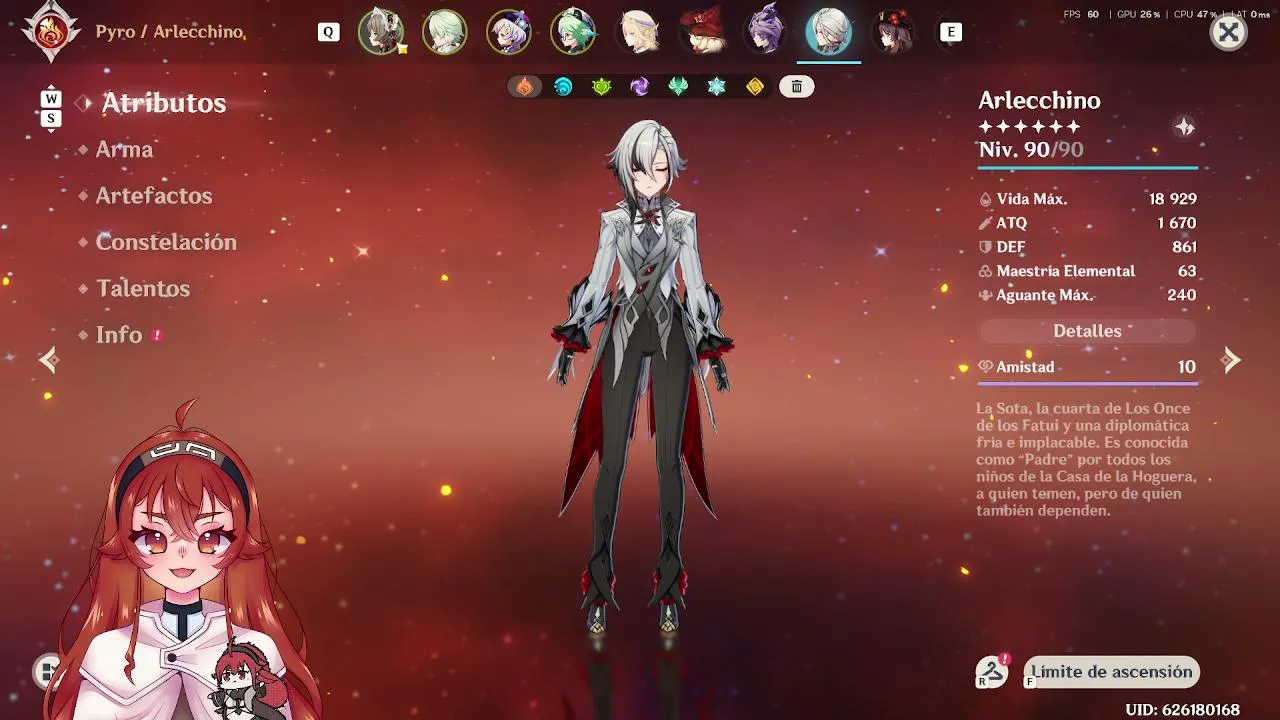The width and height of the screenshot is (1280, 720).
Task: Select the red witch hat character portrait
Action: tap(701, 32)
